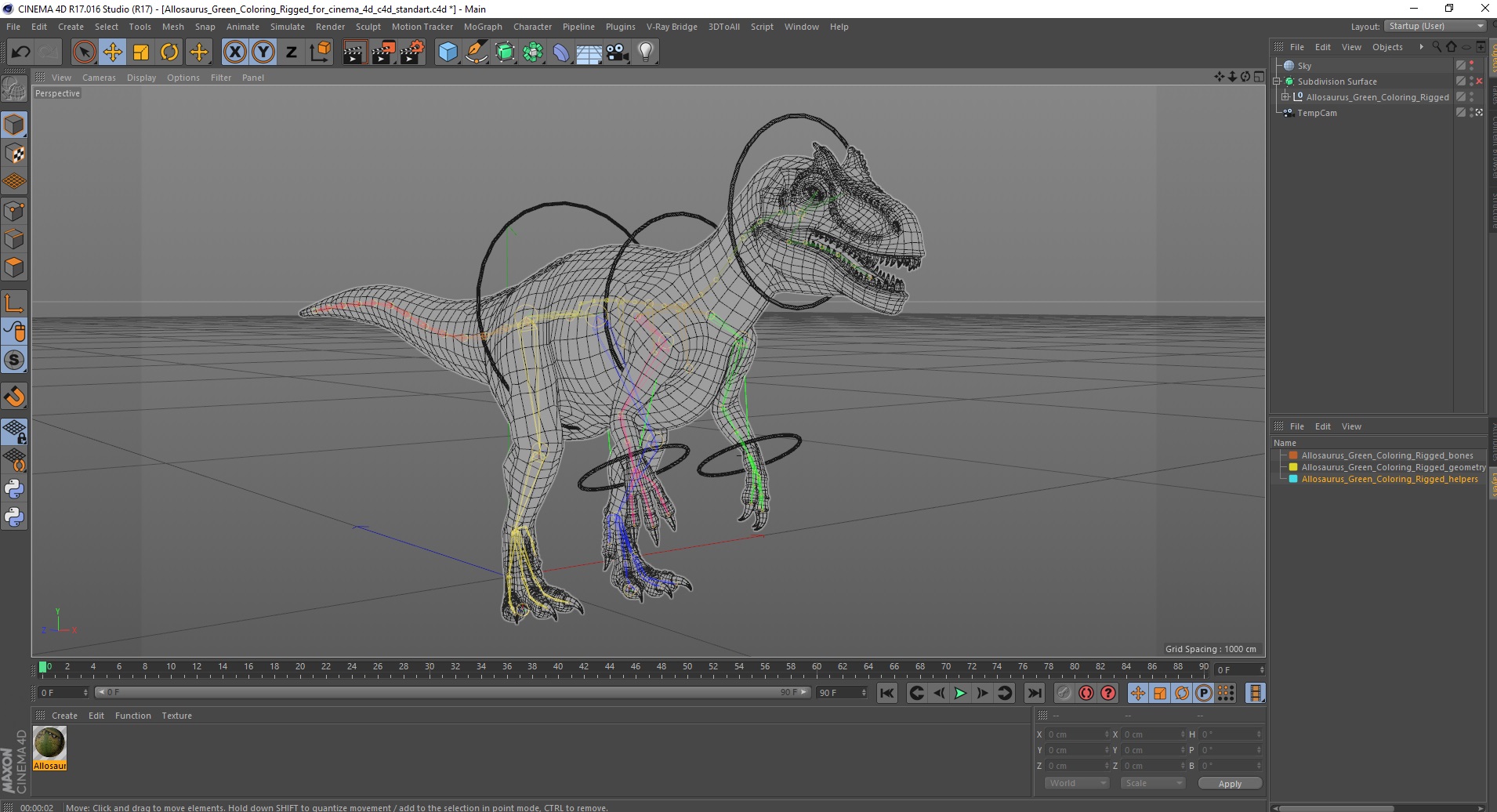The image size is (1497, 812).
Task: Switch to Polygons mode
Action: pos(14,267)
